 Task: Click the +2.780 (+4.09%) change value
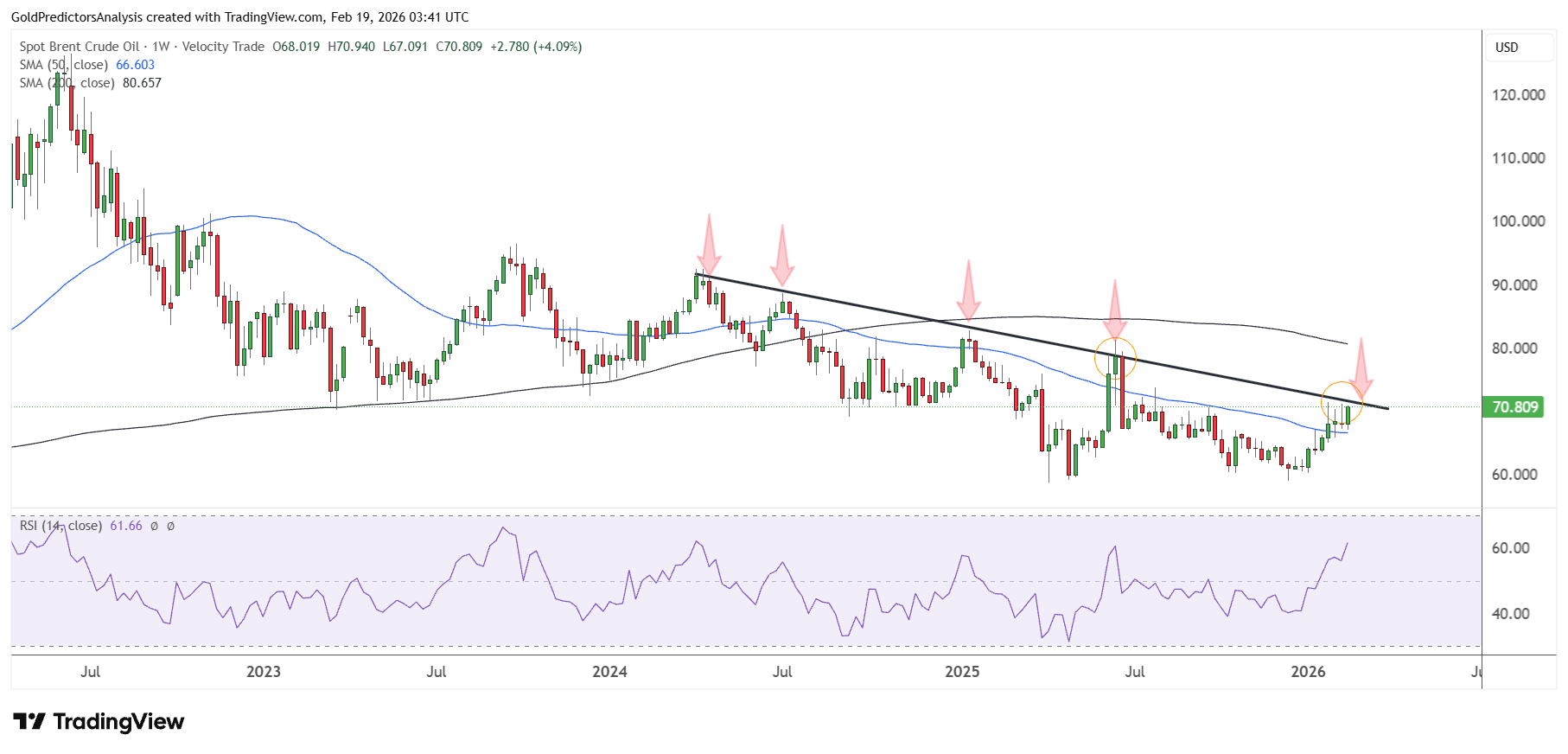point(536,47)
